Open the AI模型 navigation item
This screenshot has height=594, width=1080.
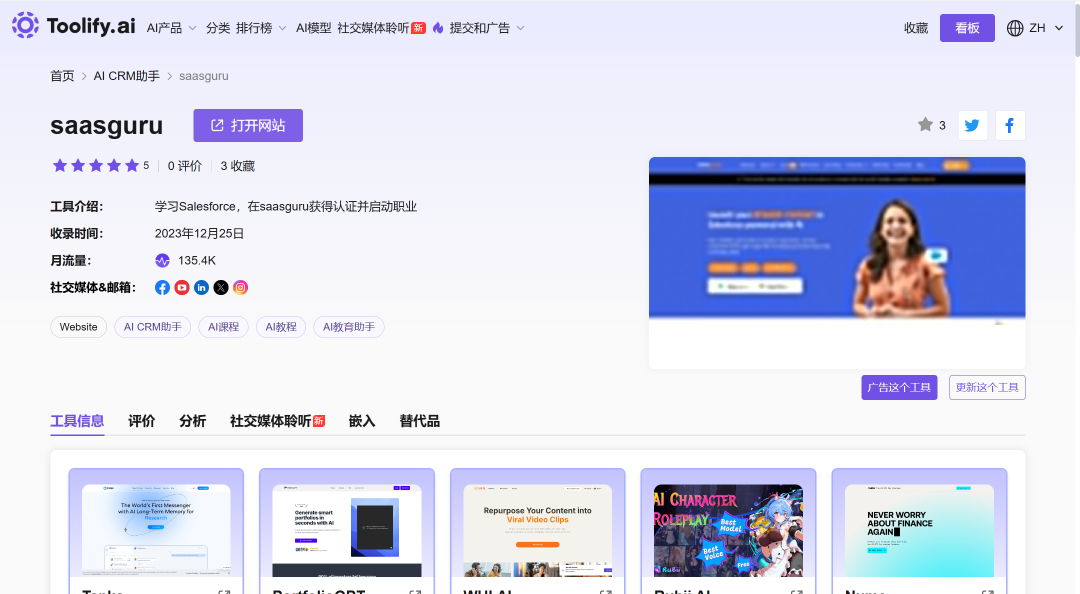[x=313, y=28]
